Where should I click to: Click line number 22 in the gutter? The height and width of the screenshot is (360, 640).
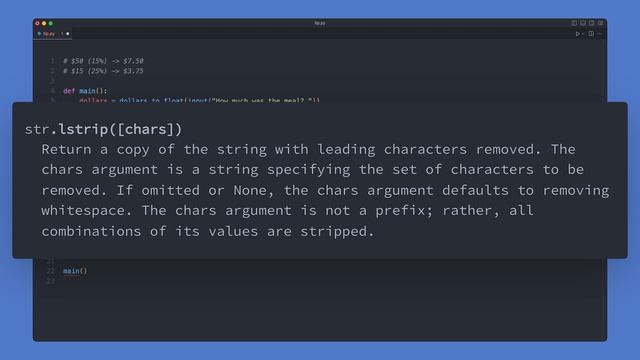tap(50, 271)
